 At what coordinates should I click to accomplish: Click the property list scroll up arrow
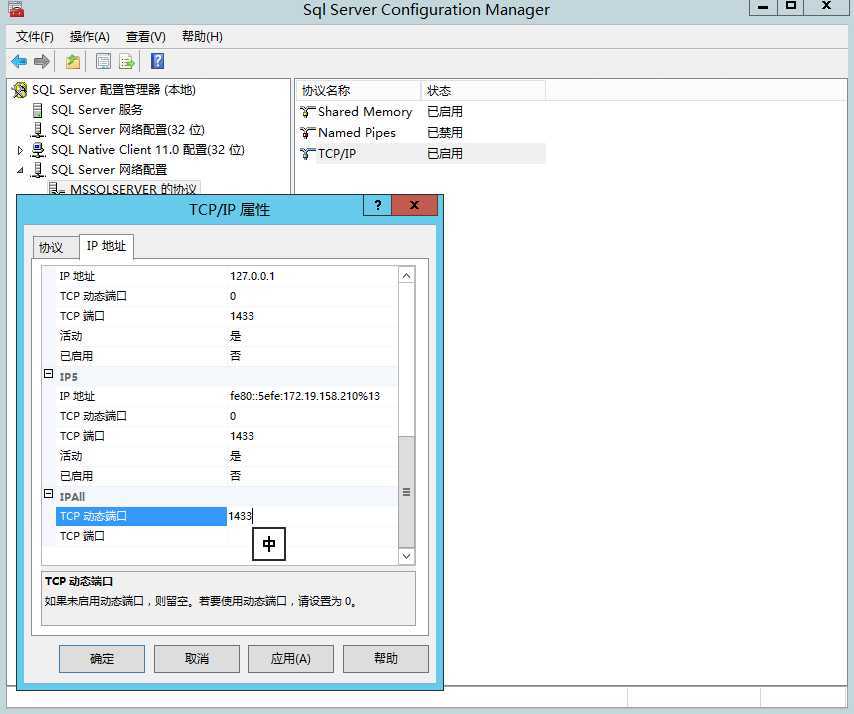pyautogui.click(x=406, y=276)
